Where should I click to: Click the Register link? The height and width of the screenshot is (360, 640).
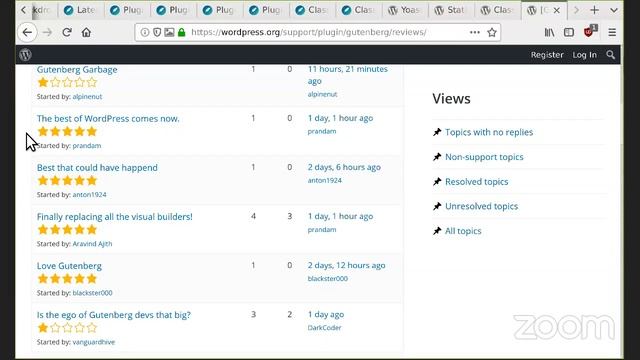click(547, 55)
